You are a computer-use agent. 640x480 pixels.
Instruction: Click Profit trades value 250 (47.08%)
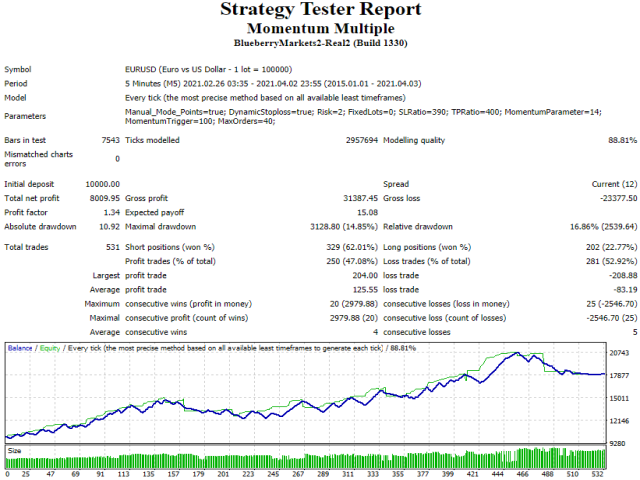pyautogui.click(x=352, y=262)
